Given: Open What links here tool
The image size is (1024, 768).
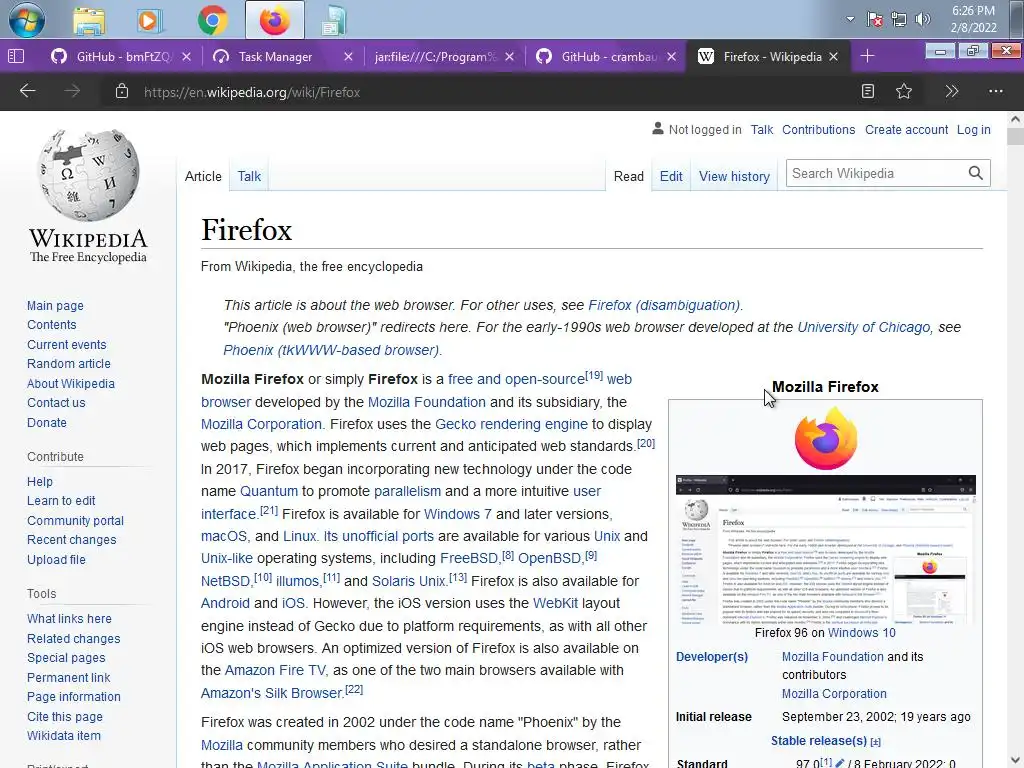Looking at the screenshot, I should (x=69, y=618).
